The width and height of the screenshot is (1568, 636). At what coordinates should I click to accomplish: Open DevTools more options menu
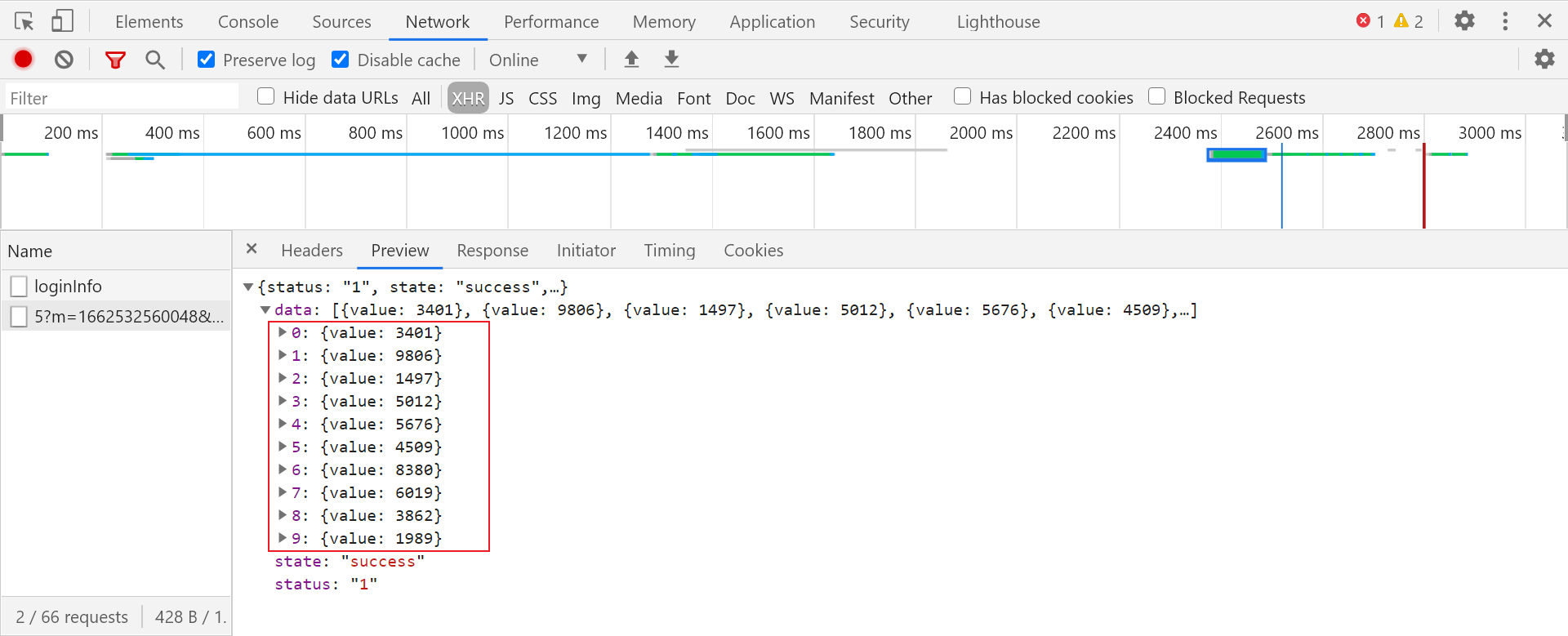(x=1505, y=21)
